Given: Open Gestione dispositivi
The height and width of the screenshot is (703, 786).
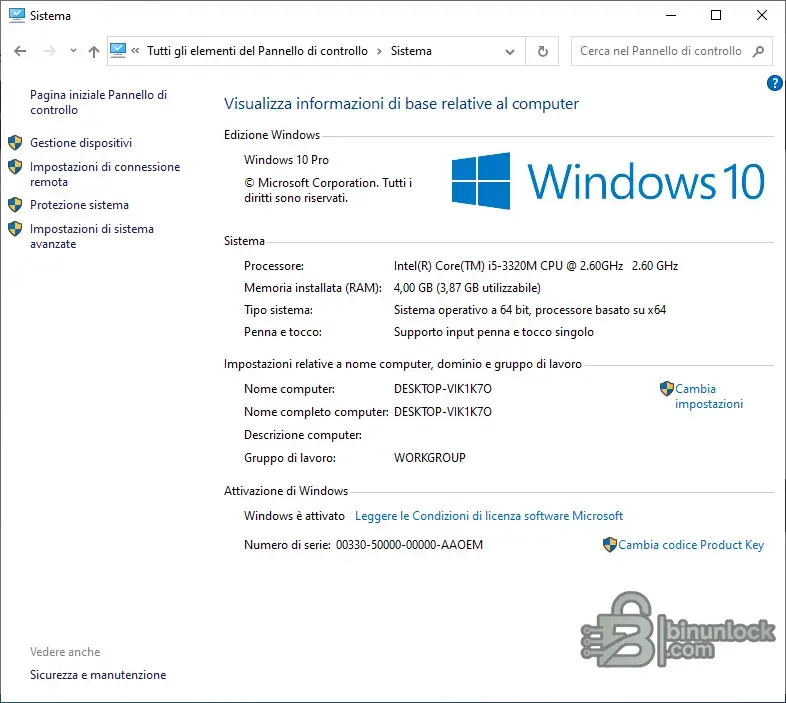Looking at the screenshot, I should 81,143.
